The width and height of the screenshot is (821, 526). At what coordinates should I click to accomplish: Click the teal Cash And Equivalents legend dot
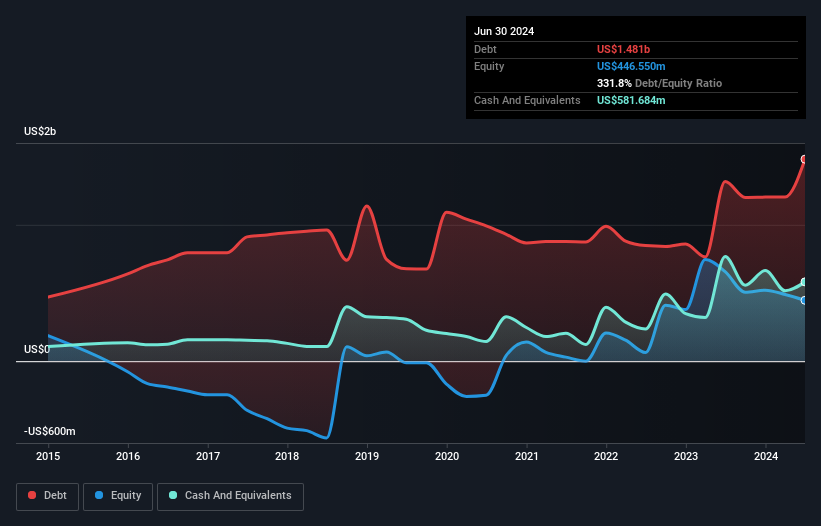173,495
